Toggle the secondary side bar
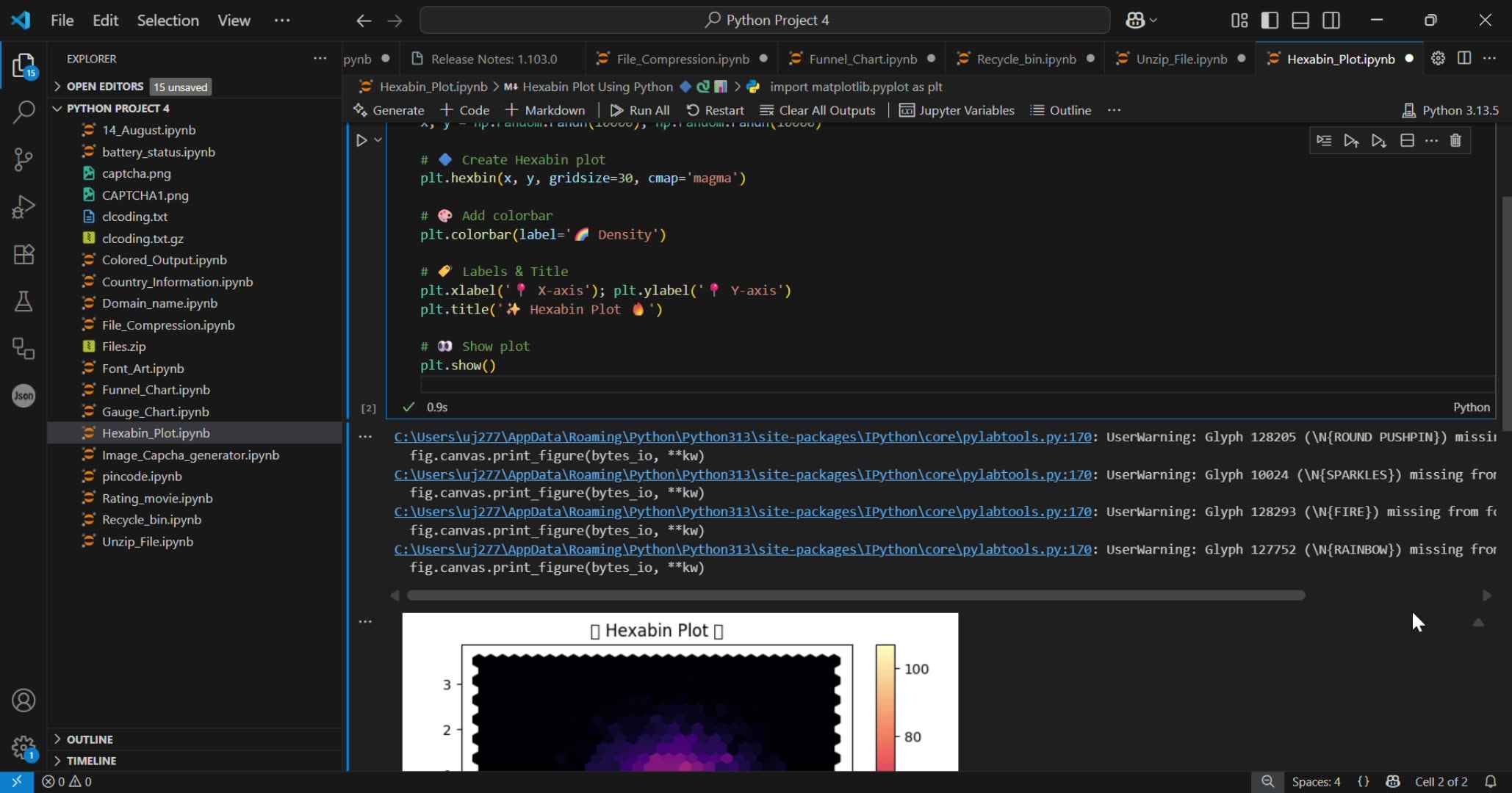Viewport: 1512px width, 793px height. (1331, 20)
